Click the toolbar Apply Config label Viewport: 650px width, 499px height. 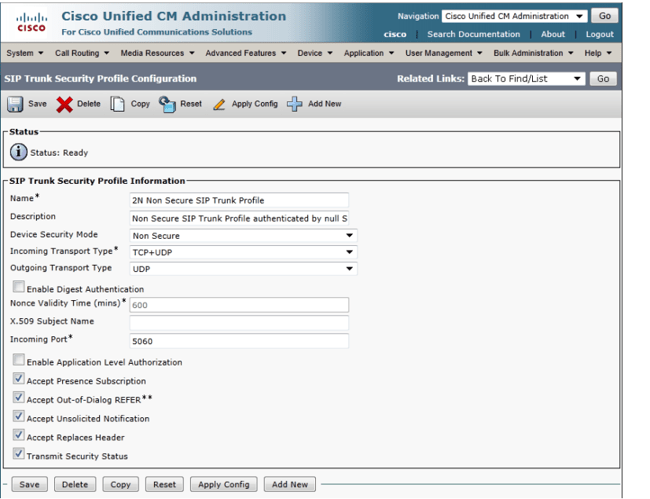pyautogui.click(x=255, y=104)
